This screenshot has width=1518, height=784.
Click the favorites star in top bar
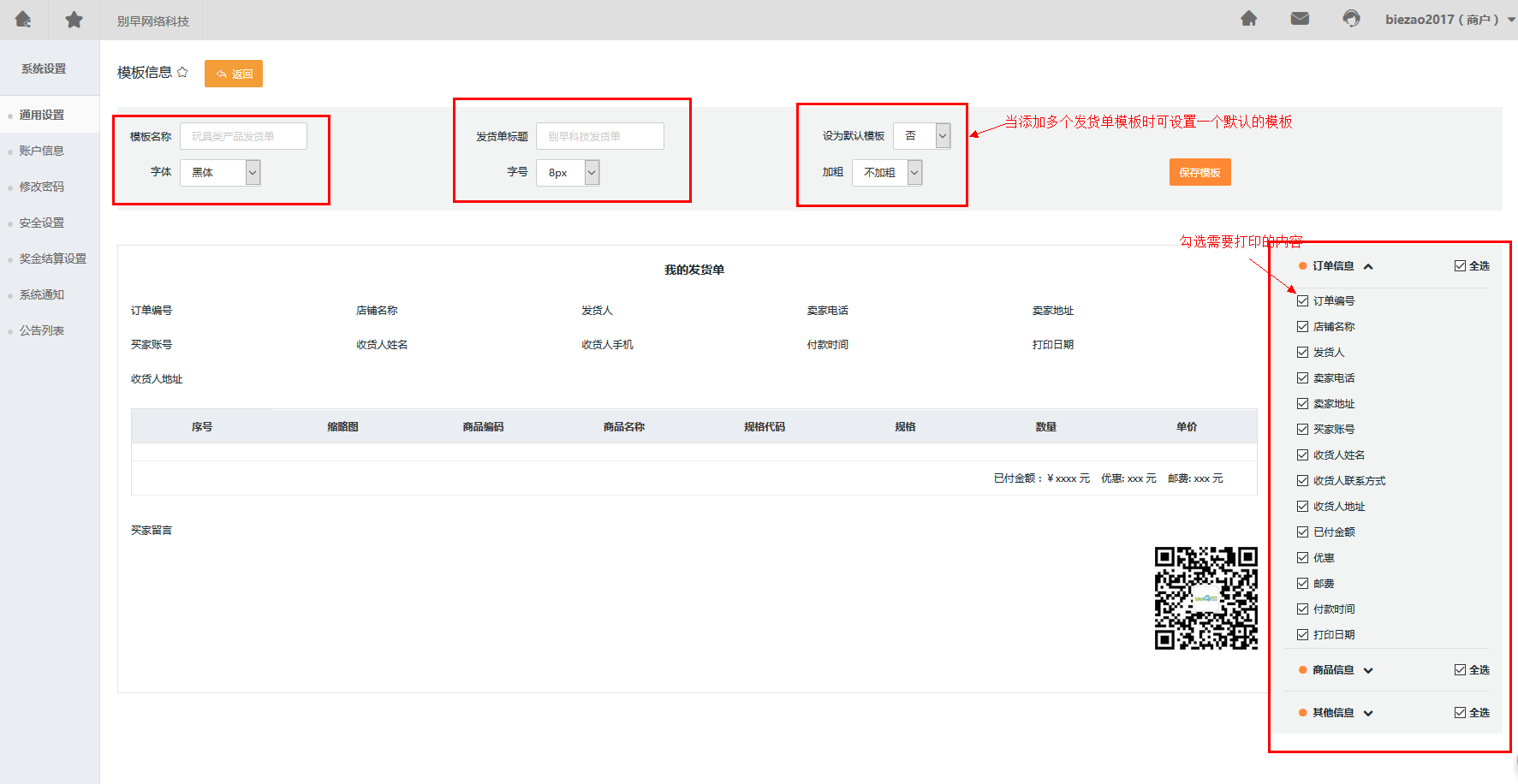click(74, 19)
